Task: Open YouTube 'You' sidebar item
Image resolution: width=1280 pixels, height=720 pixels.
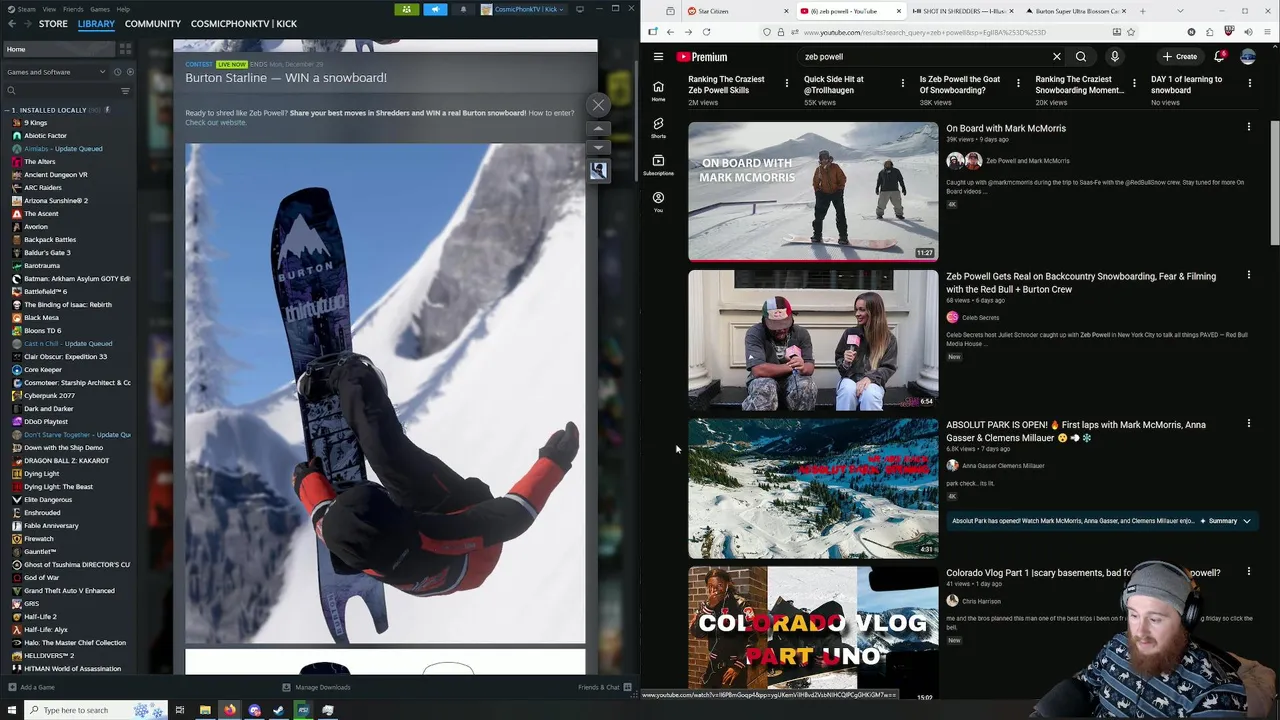Action: pyautogui.click(x=658, y=201)
